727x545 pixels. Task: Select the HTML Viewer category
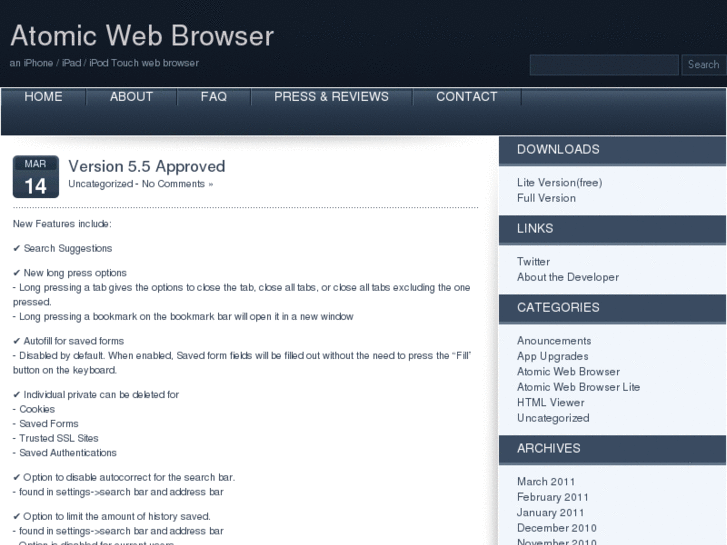tap(550, 403)
